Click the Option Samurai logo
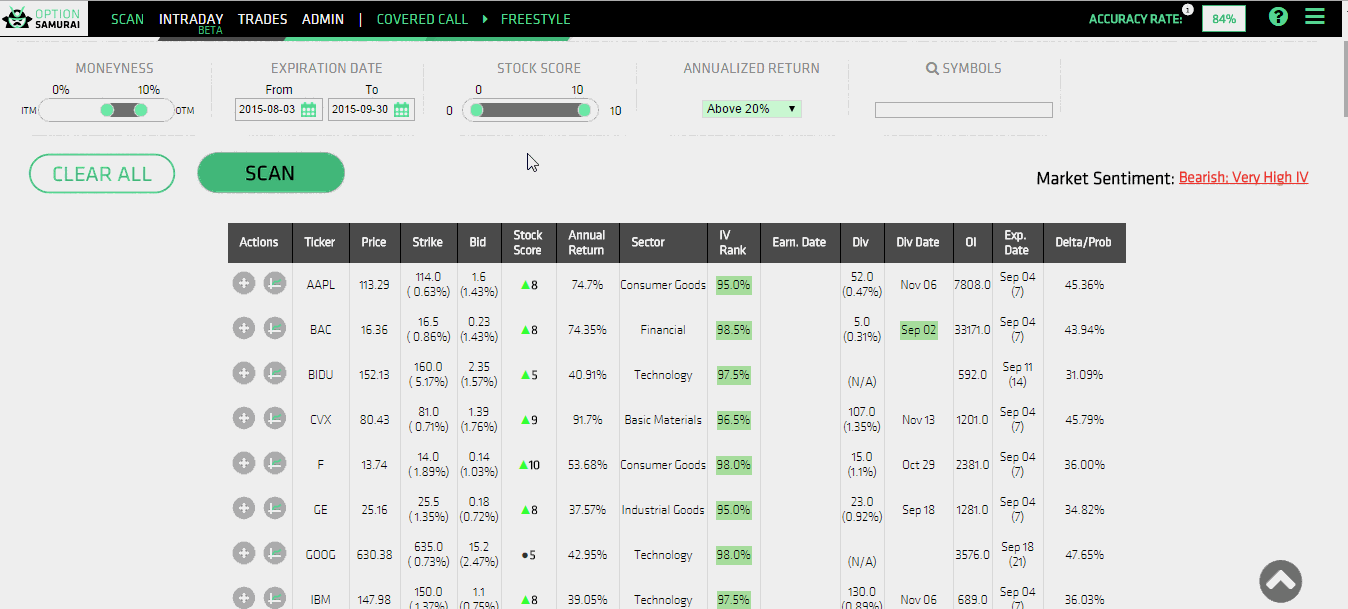 [x=44, y=18]
